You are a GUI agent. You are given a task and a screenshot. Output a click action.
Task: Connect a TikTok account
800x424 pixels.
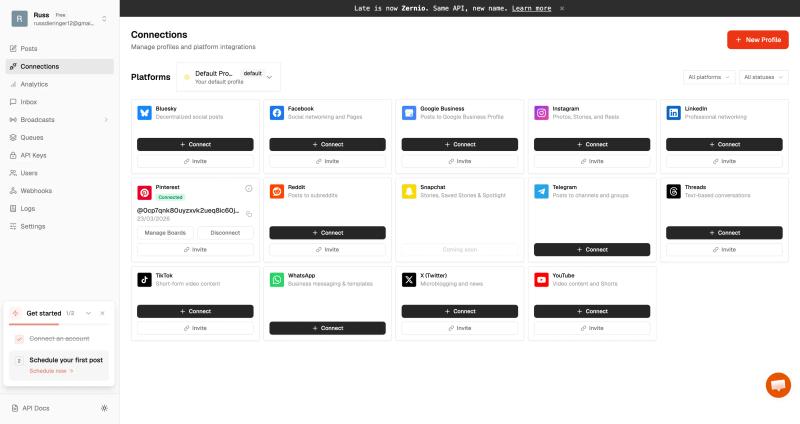click(195, 311)
